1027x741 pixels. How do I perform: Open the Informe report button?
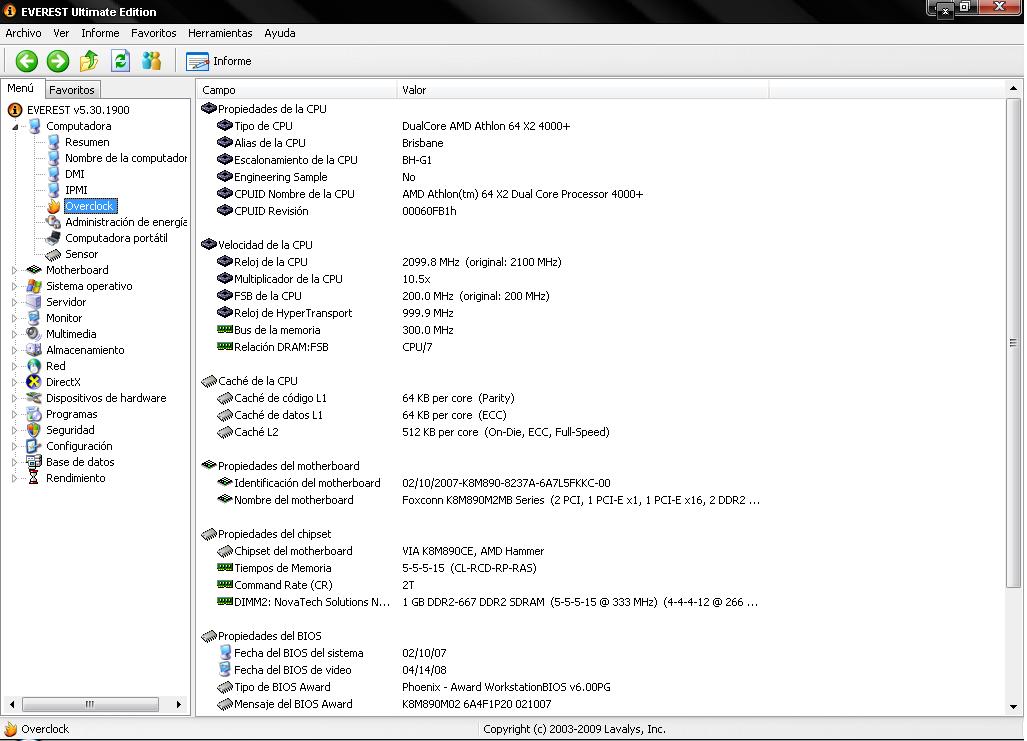pos(219,61)
